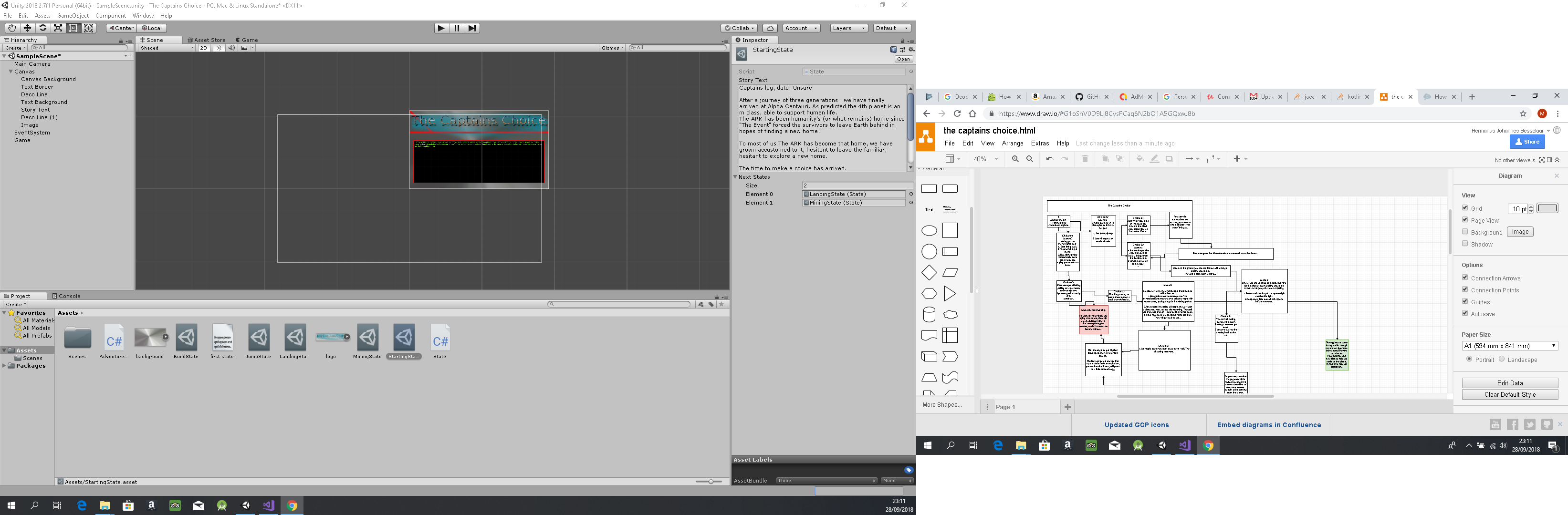Screen dimensions: 1568x515
Task: Open the Shaded draw mode dropdown
Action: (x=163, y=47)
